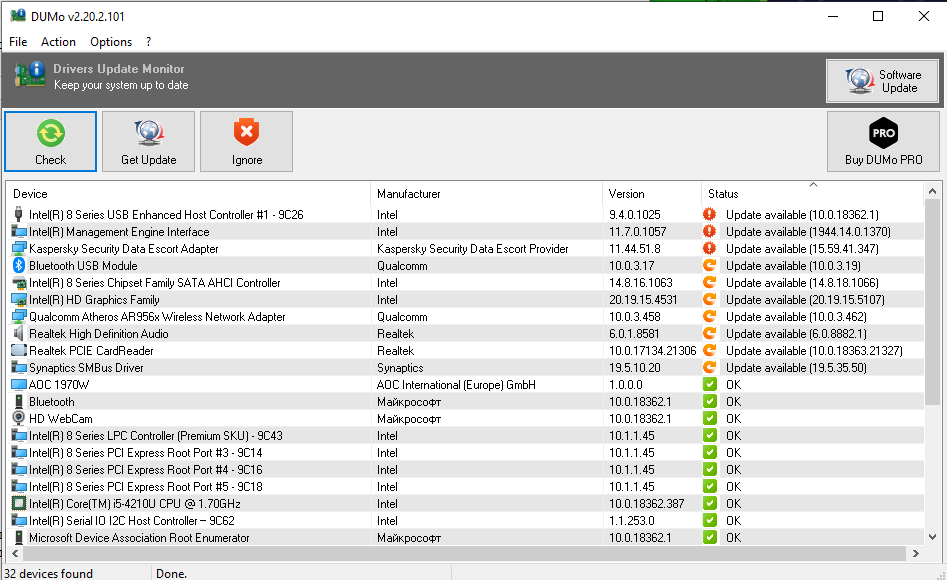Screen dimensions: 947x580
Task: Select 'PCI Express Root Port #3 - 9C14' row
Action: click(465, 453)
